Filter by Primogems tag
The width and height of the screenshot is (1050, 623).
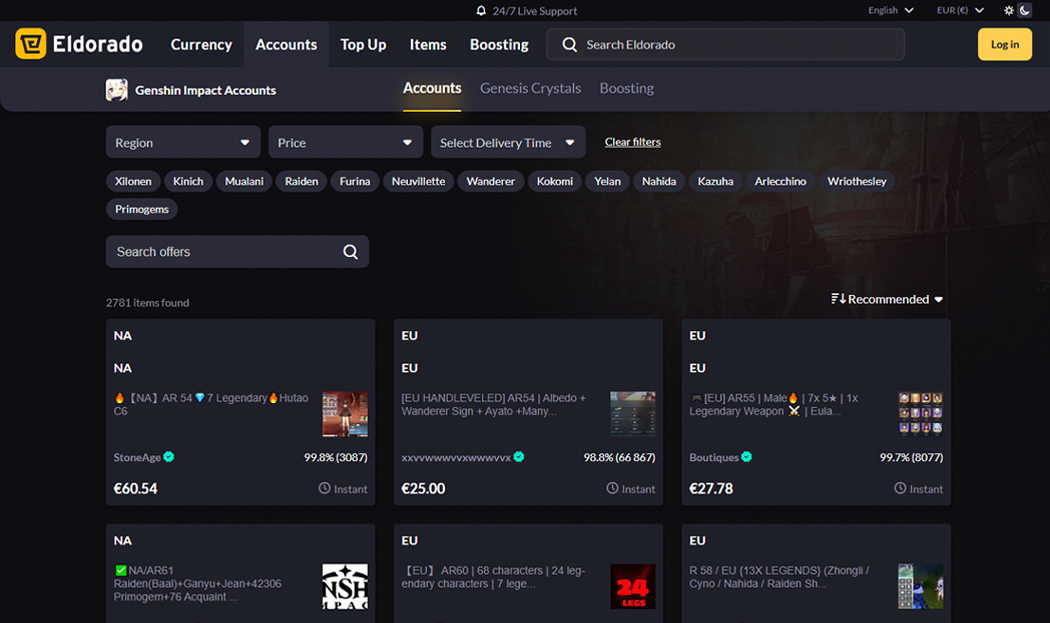(x=142, y=209)
